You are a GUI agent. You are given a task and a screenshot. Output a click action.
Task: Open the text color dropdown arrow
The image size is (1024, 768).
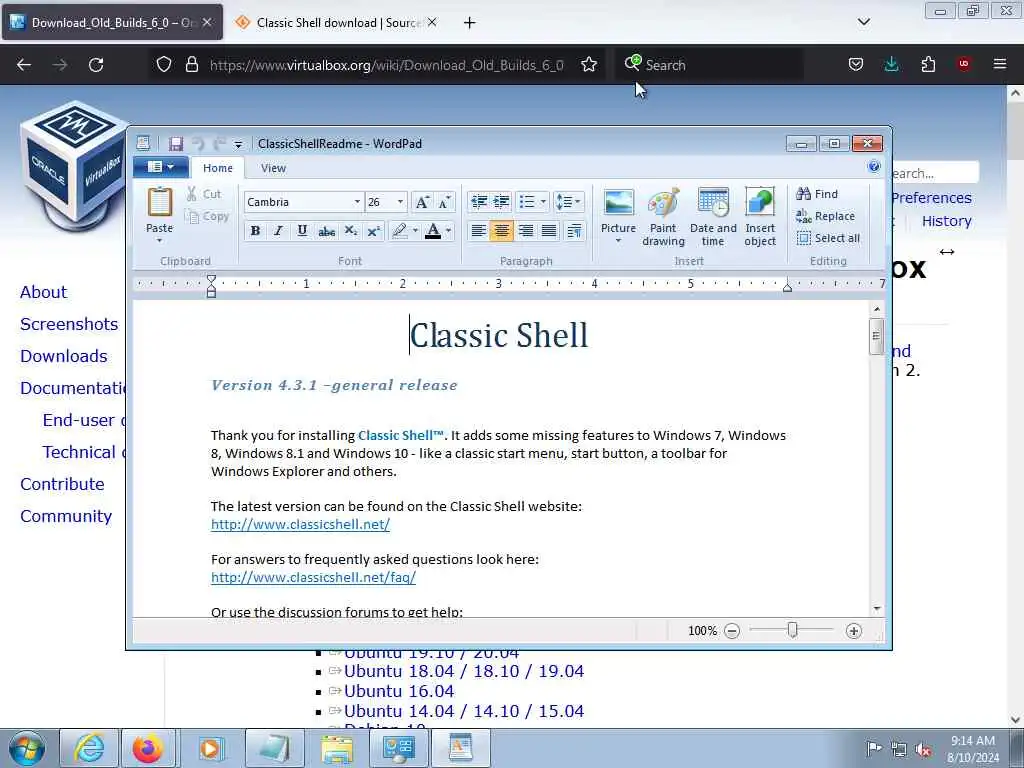click(449, 231)
